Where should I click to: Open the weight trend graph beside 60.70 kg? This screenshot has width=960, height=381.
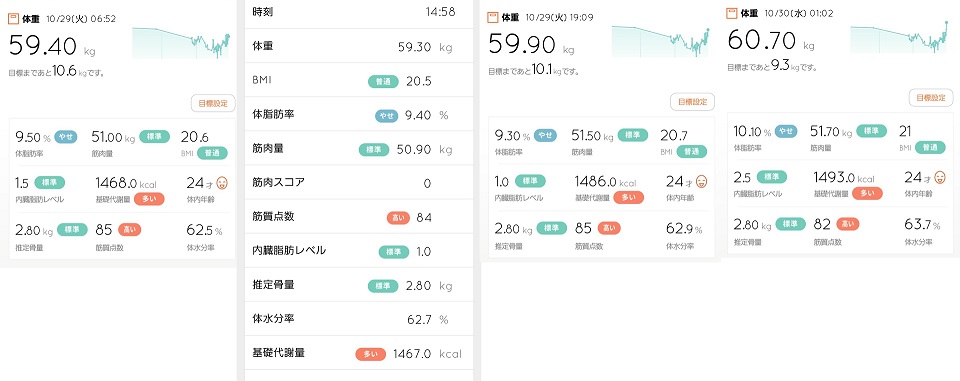click(899, 37)
